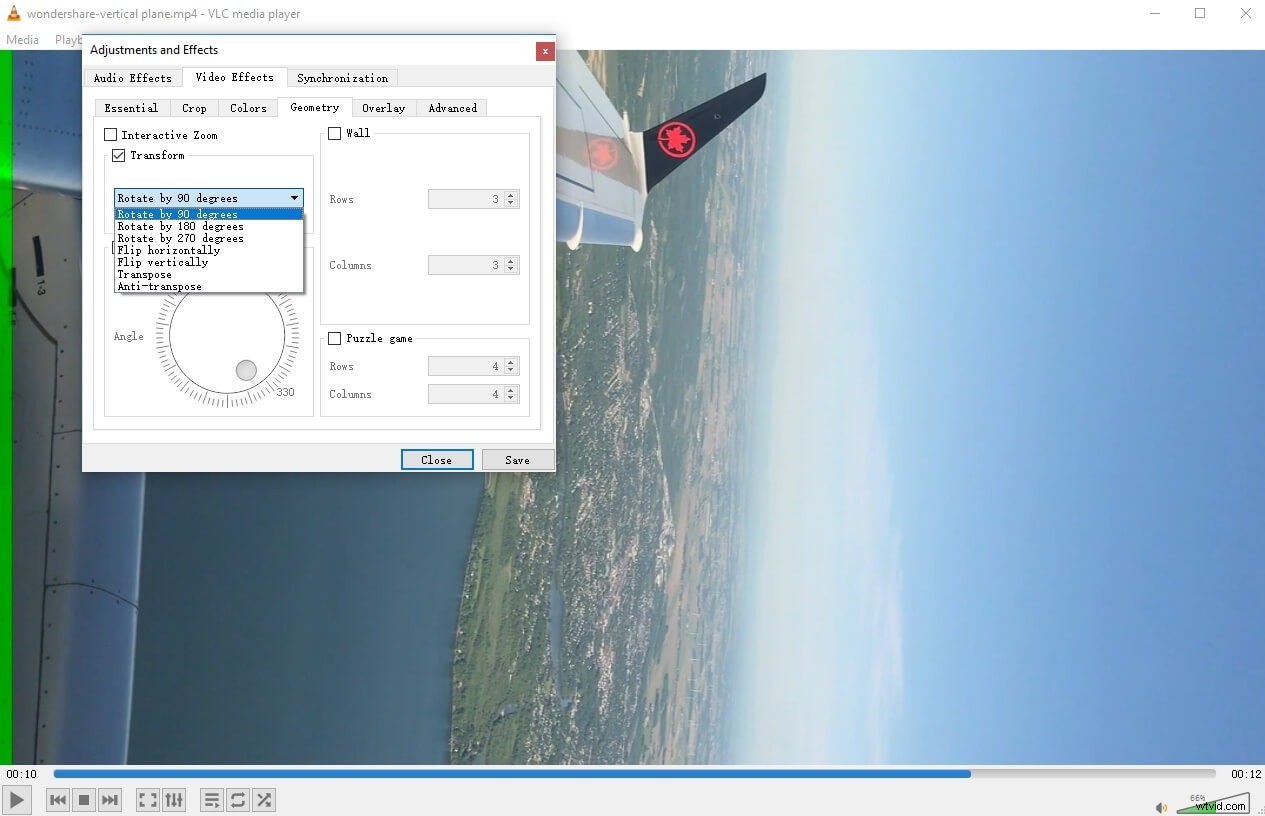The width and height of the screenshot is (1265, 816).
Task: Jump back to the previous media item
Action: 57,799
